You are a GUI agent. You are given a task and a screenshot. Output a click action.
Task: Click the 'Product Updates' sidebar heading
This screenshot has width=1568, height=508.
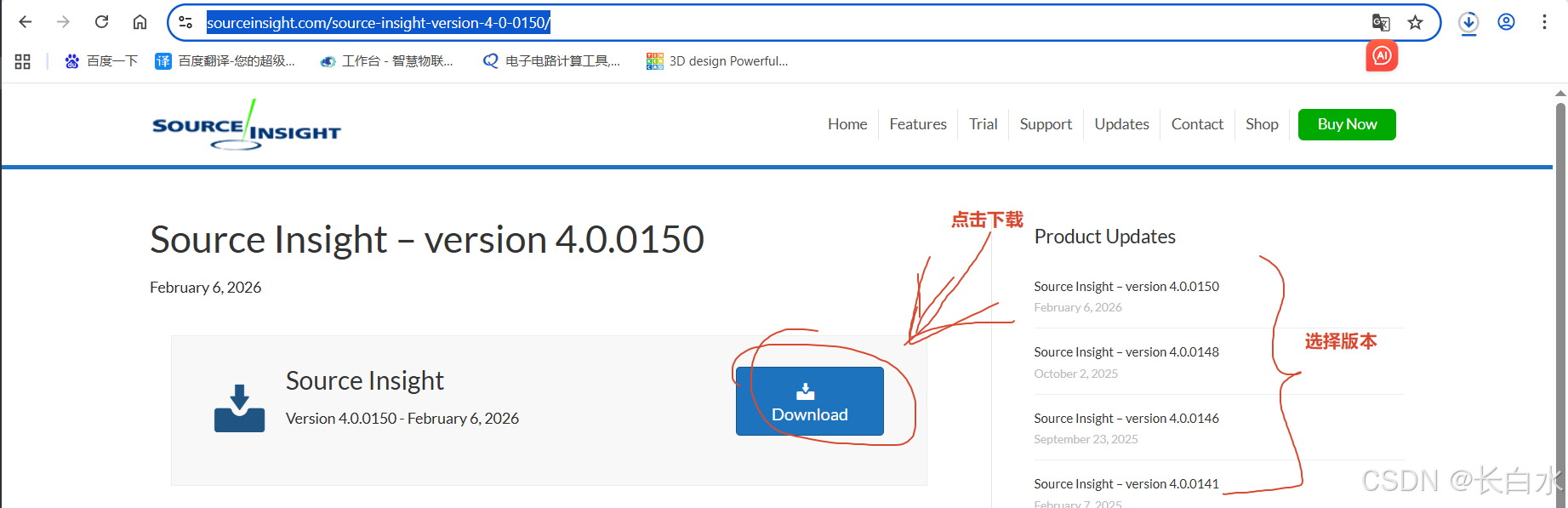click(1104, 237)
